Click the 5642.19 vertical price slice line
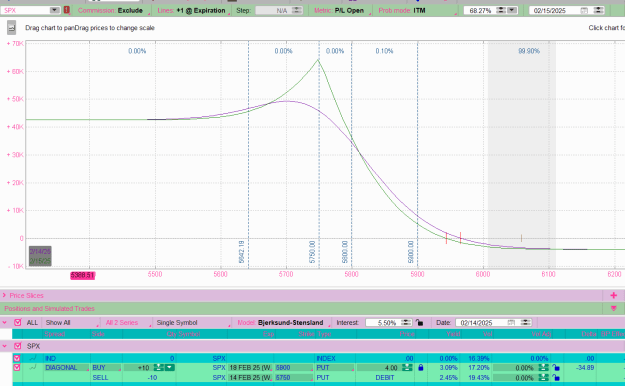This screenshot has height=386, width=625. pyautogui.click(x=248, y=154)
